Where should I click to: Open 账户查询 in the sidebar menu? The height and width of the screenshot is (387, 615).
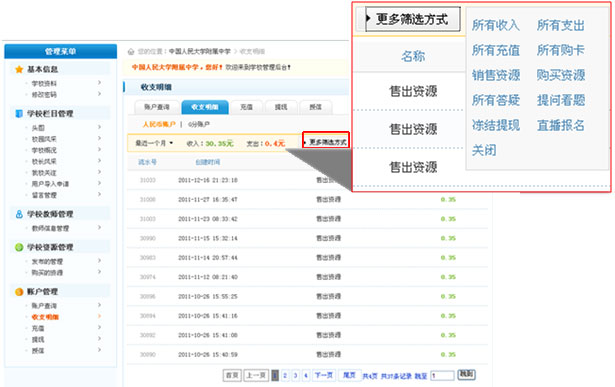pyautogui.click(x=44, y=306)
